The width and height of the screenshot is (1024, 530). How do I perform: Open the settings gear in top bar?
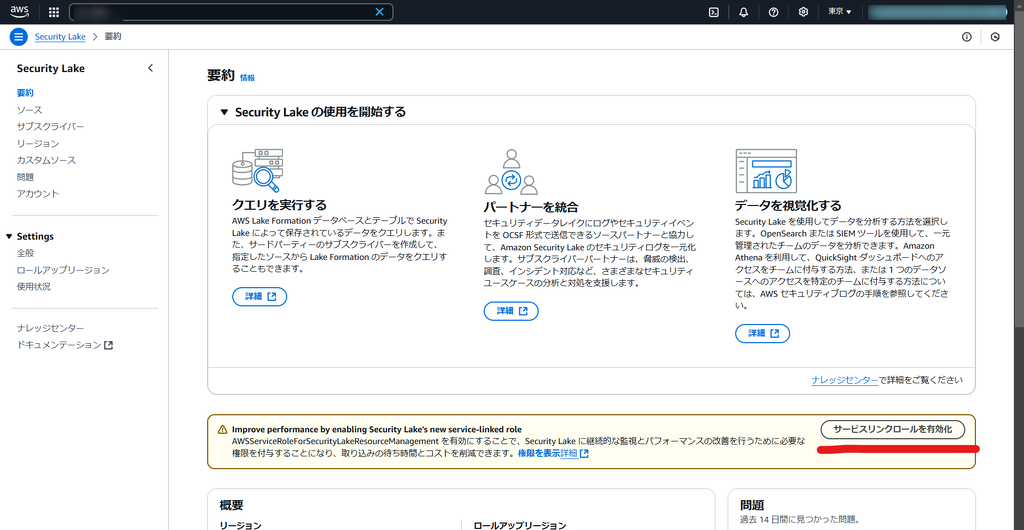[803, 12]
